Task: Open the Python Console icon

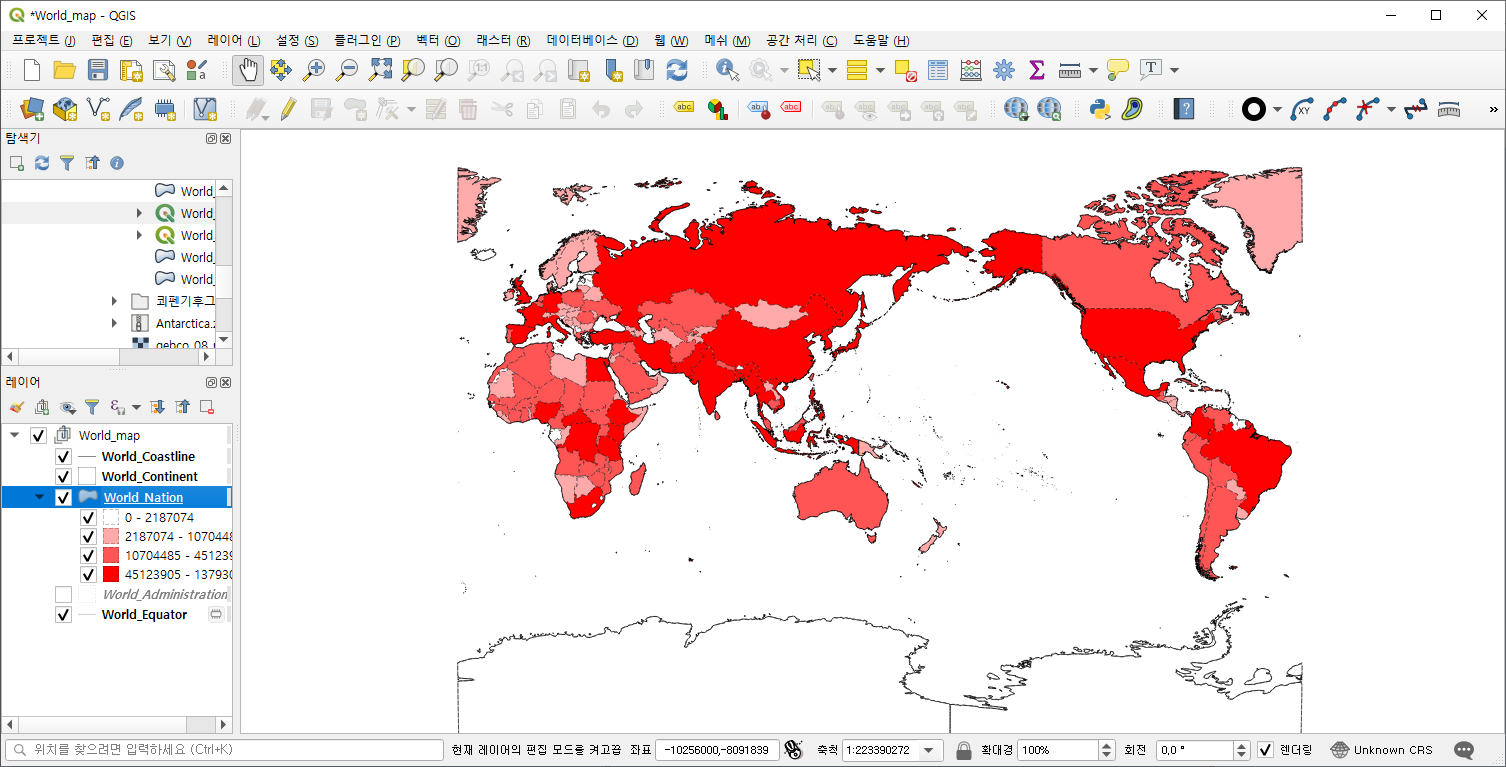Action: coord(1100,108)
